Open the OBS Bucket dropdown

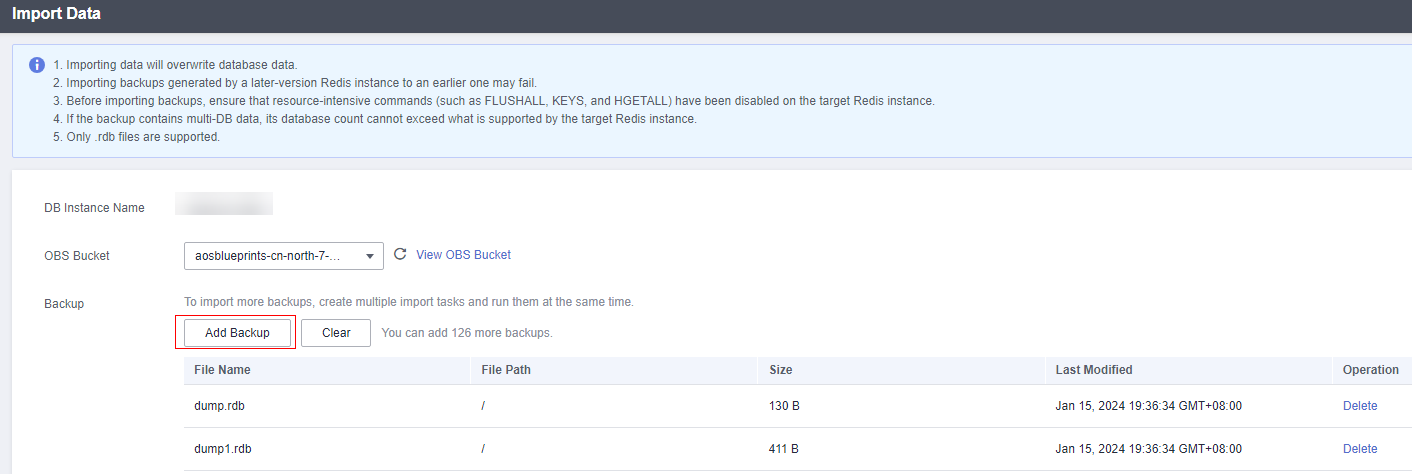[x=284, y=256]
